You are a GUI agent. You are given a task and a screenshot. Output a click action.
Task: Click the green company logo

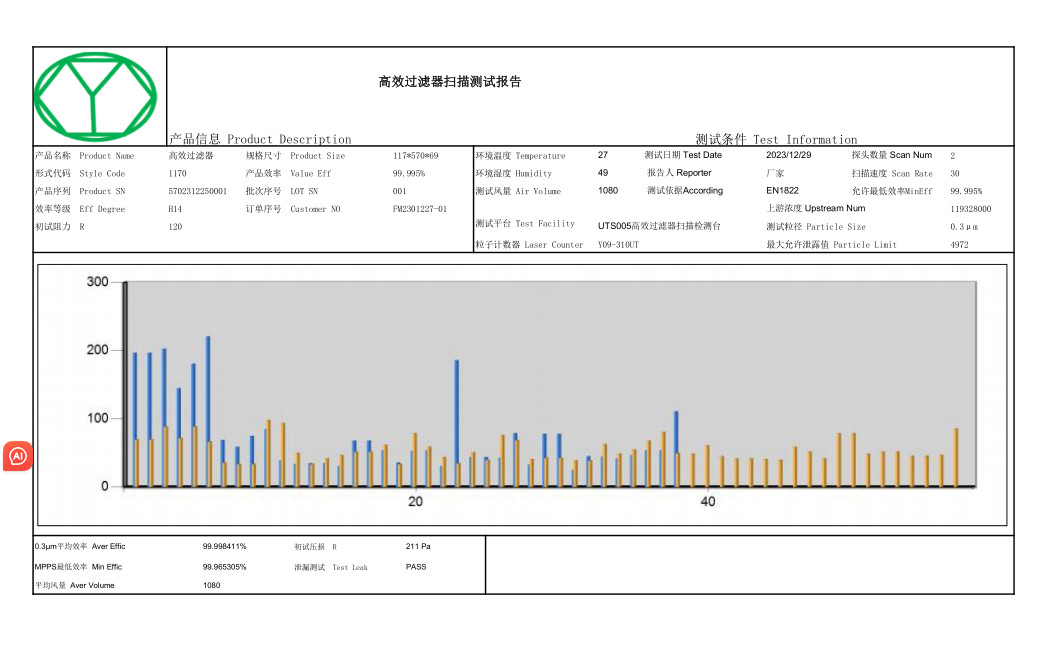tap(95, 96)
